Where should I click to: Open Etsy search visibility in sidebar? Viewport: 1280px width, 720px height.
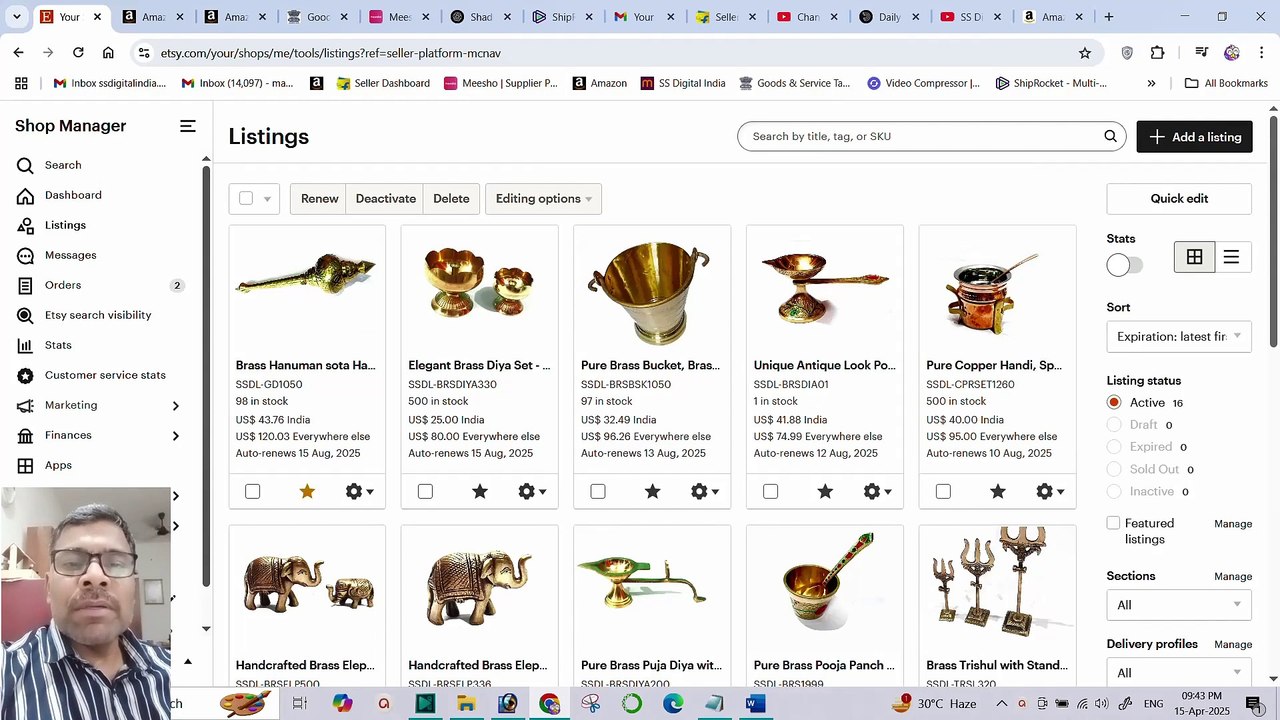(98, 315)
